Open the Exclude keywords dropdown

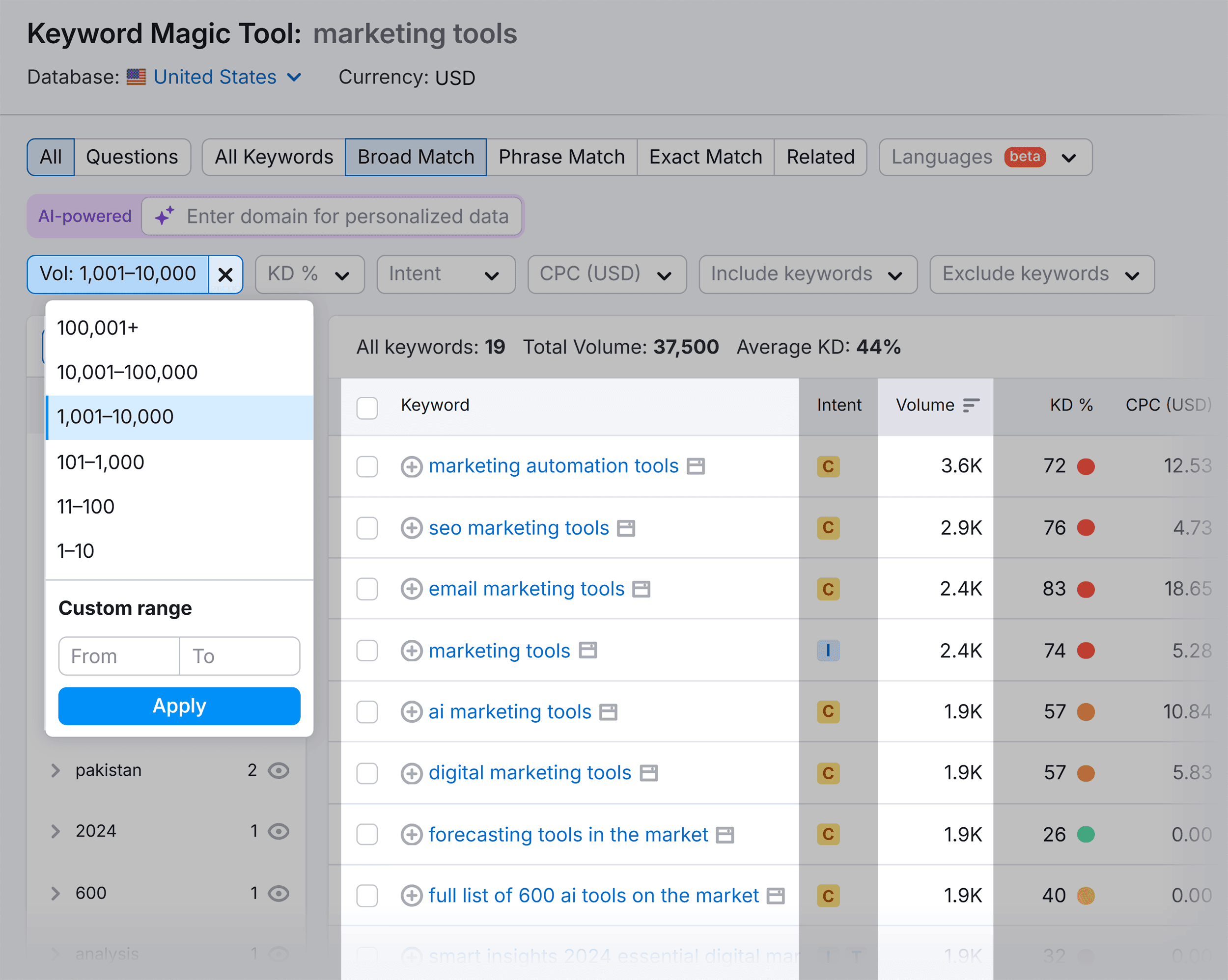tap(1042, 274)
